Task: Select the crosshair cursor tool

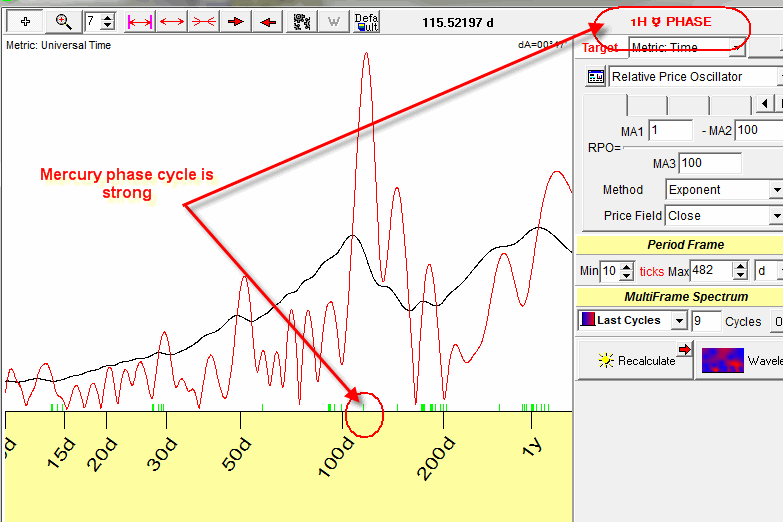Action: (25, 21)
